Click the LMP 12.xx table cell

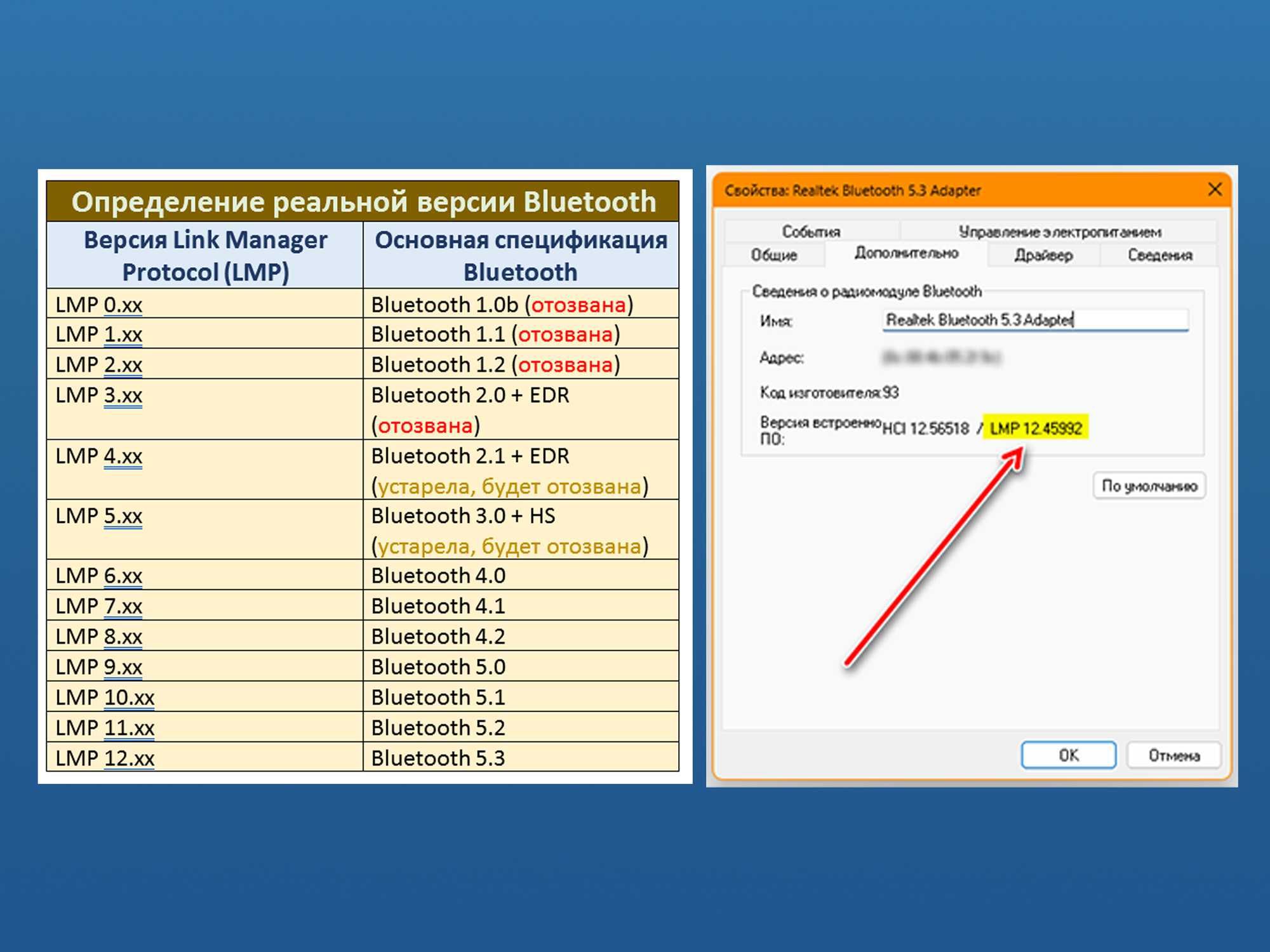point(204,757)
